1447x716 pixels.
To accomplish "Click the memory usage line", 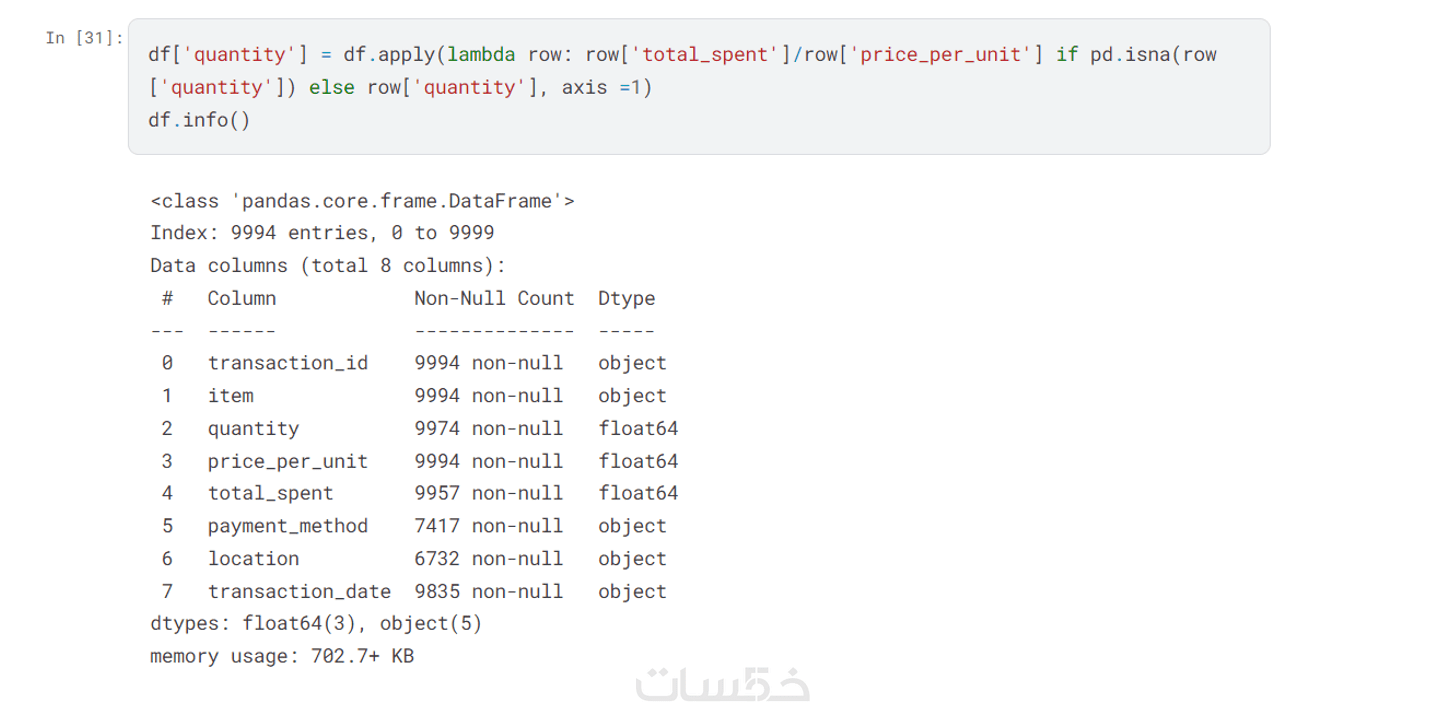I will (282, 656).
